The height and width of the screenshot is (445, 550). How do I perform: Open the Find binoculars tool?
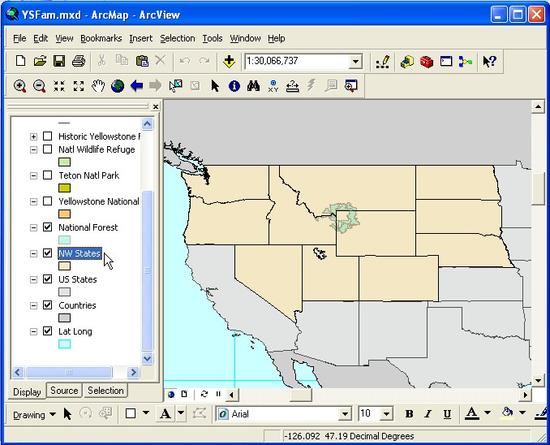tap(253, 86)
